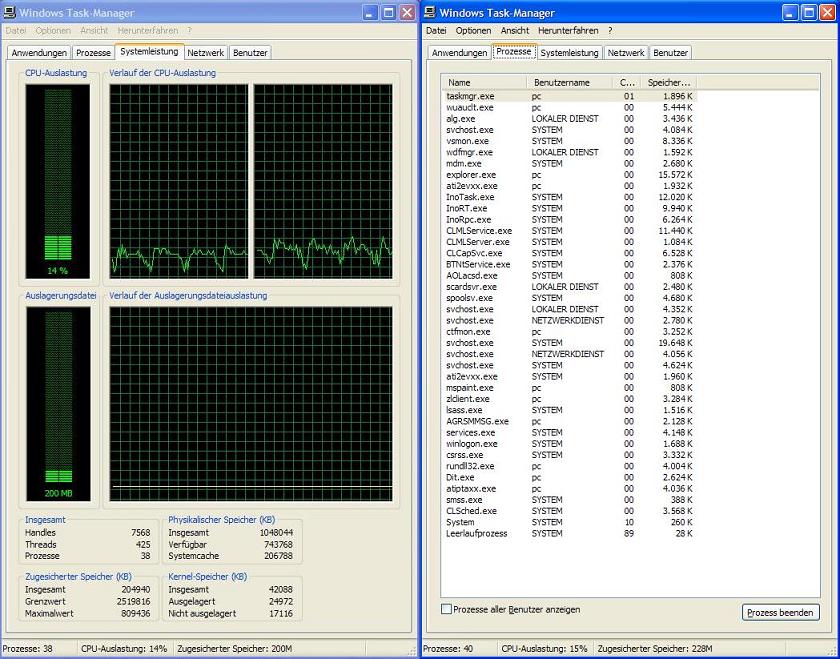
Task: Select the mdm.exe process row
Action: [569, 163]
